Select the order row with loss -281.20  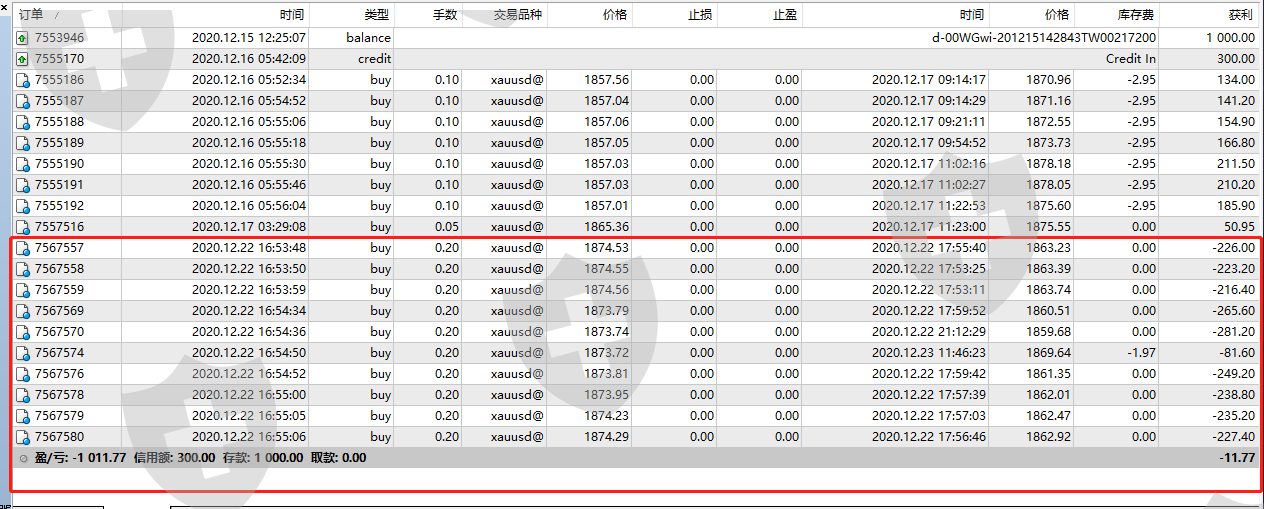[x=640, y=332]
